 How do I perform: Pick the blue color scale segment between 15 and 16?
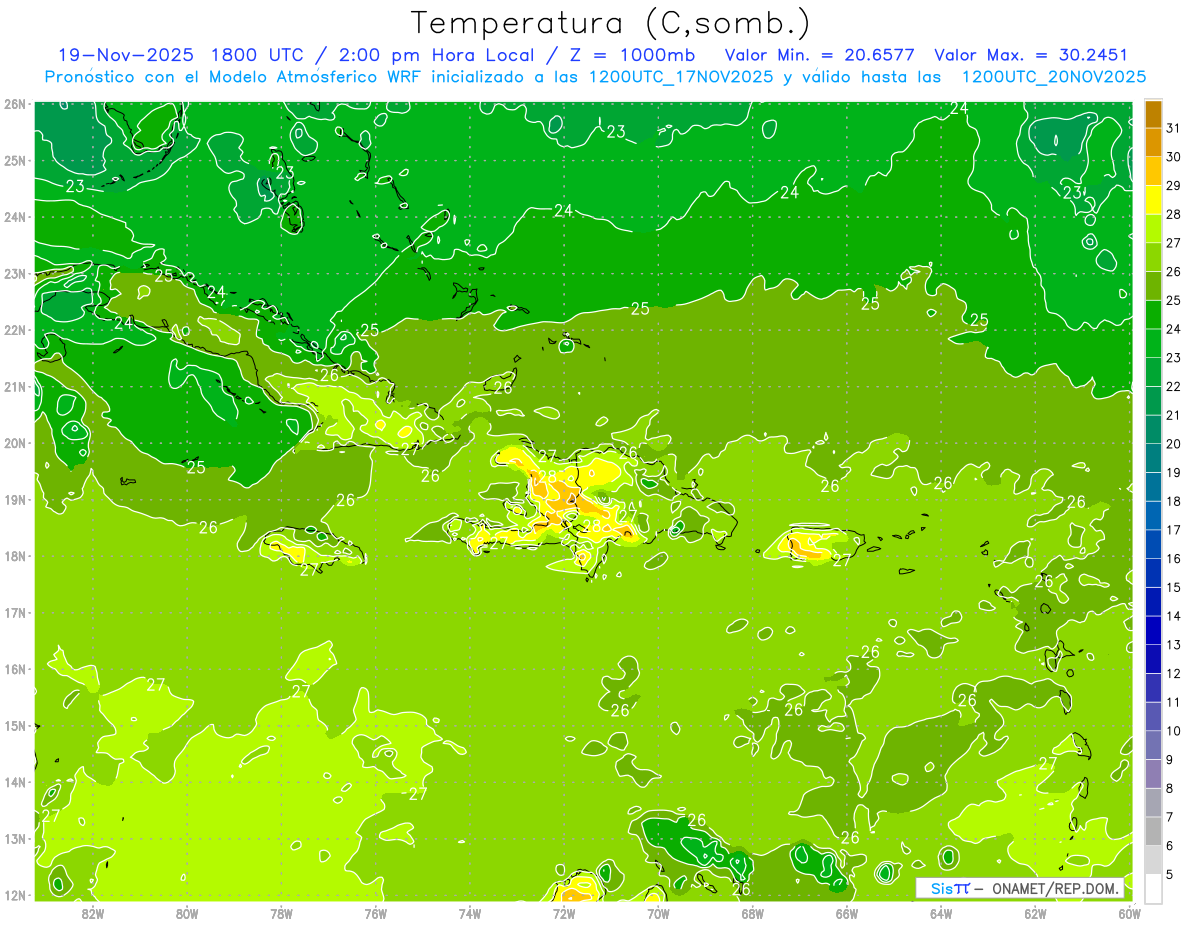[x=1153, y=572]
